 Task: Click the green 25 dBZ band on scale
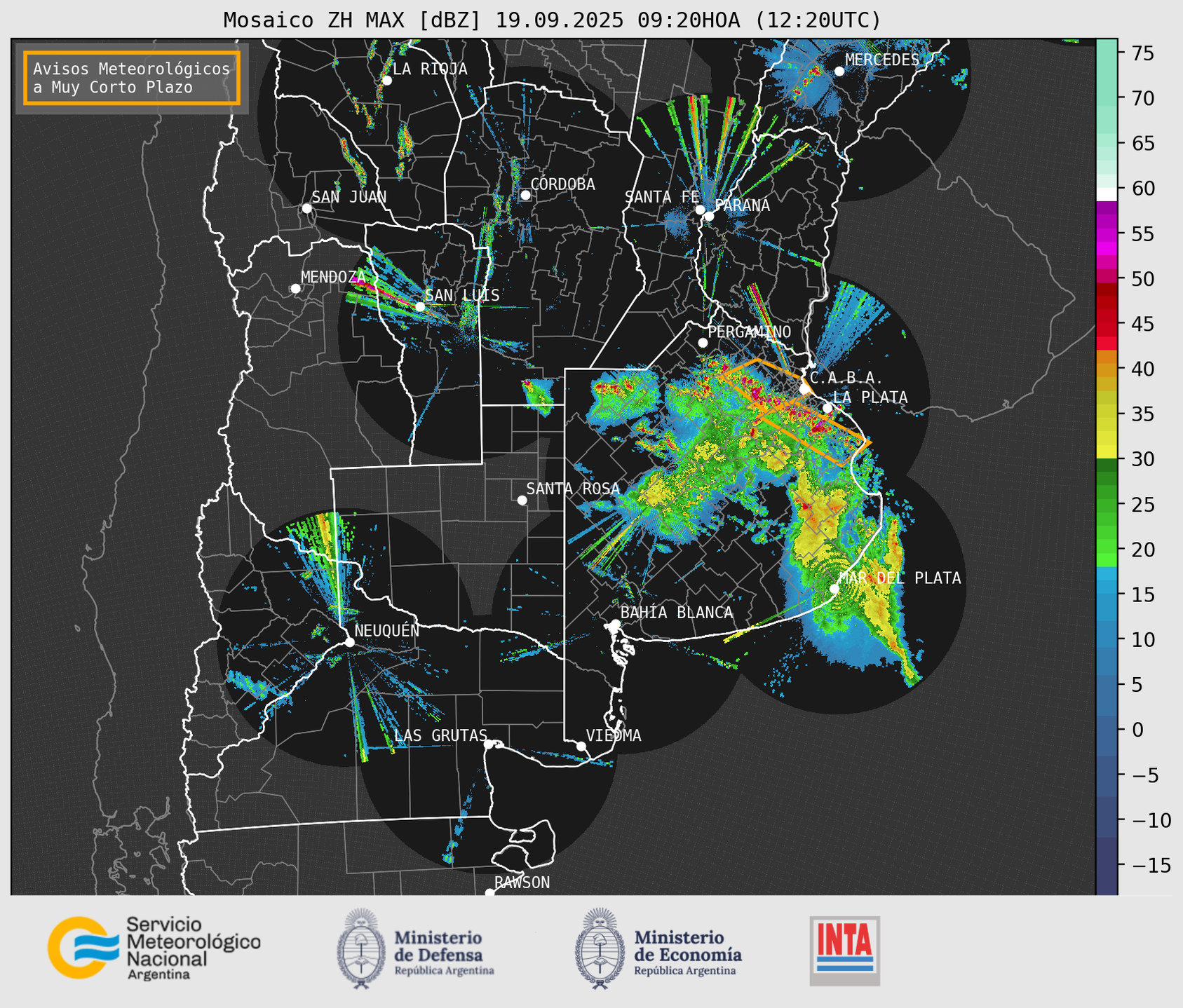[x=1107, y=505]
